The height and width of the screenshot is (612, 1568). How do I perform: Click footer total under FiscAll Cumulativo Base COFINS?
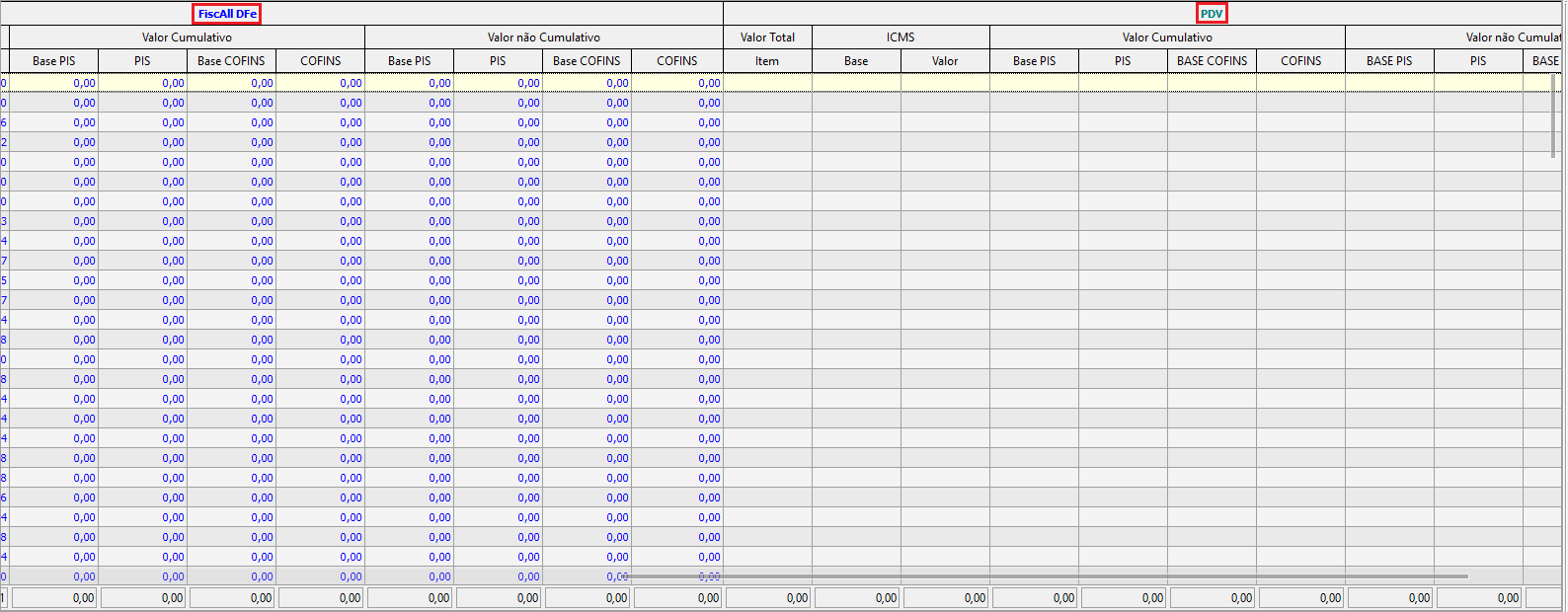tap(232, 598)
